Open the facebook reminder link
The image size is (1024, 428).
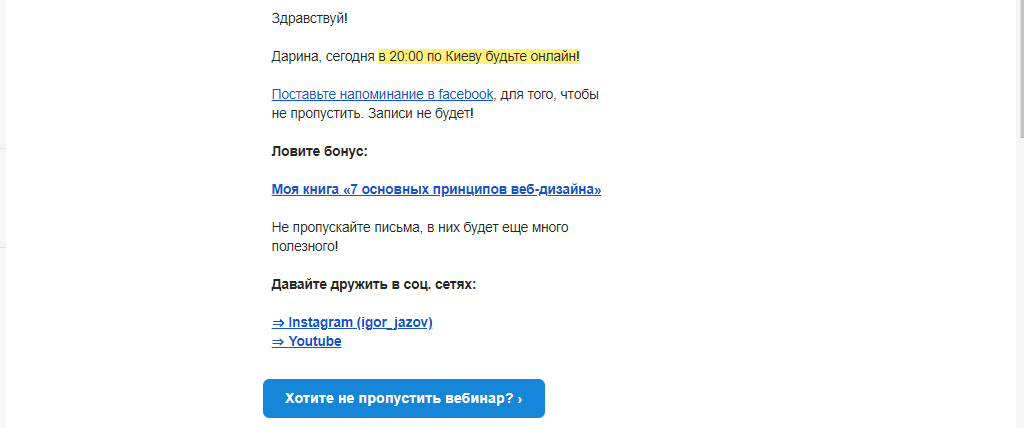[x=382, y=94]
